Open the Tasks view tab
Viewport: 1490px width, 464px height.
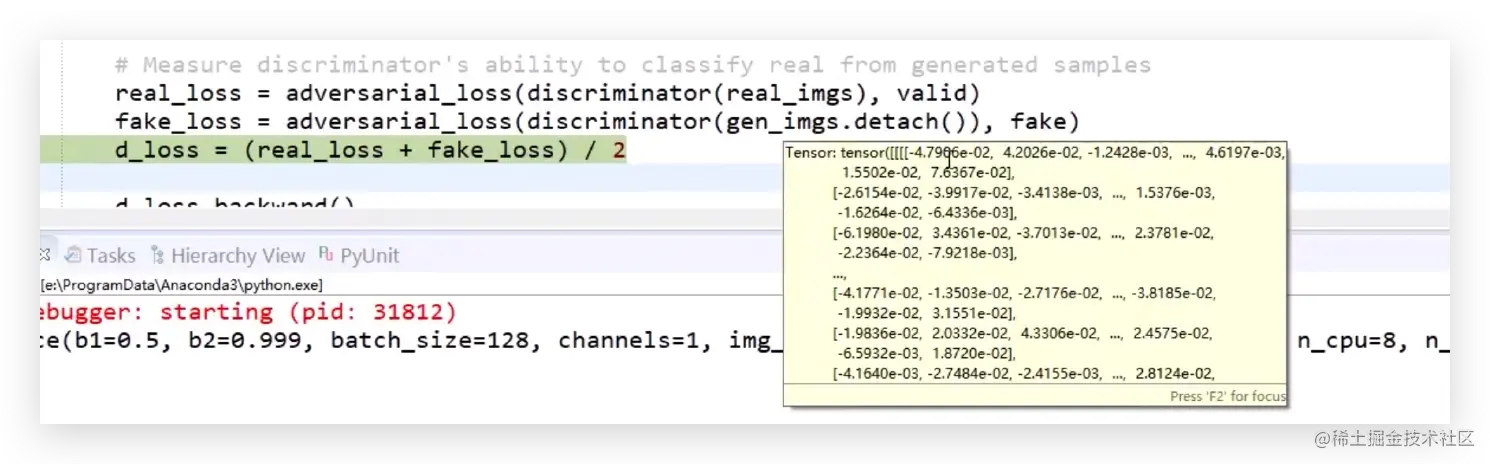(x=99, y=255)
